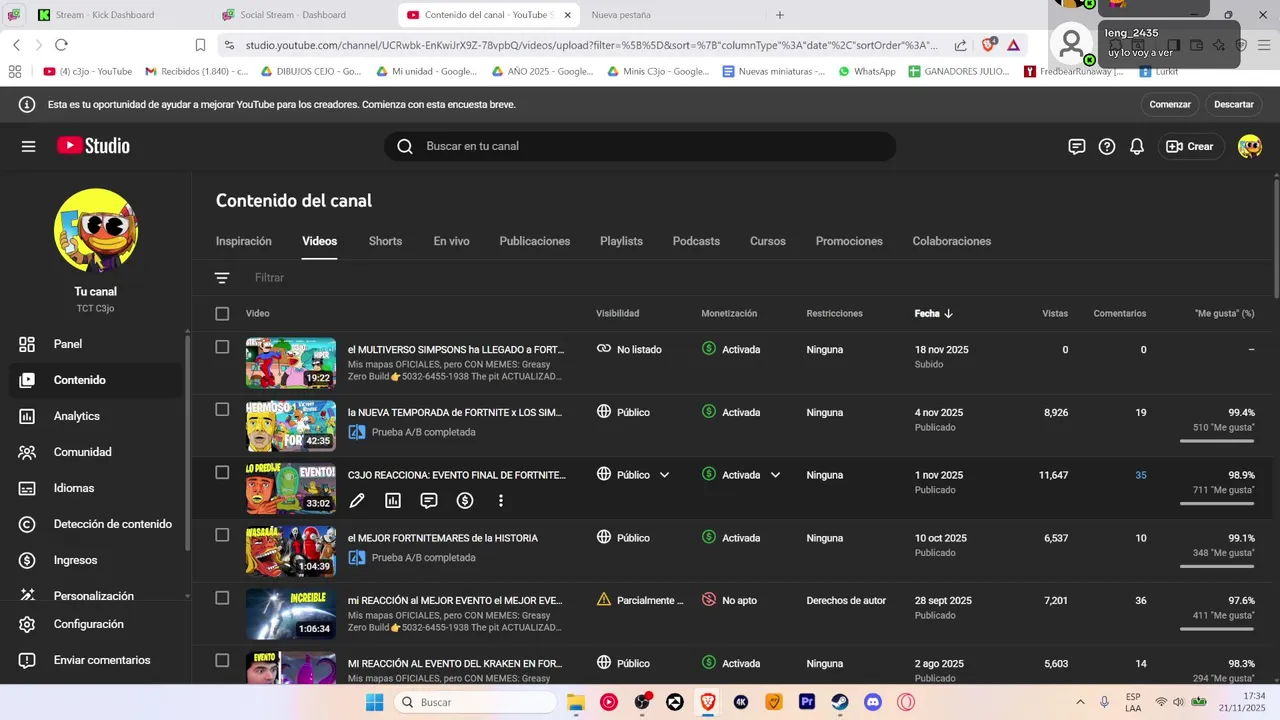Open monetization dollar icon for C3JO REACCIONA video
This screenshot has height=720, width=1280.
tap(465, 500)
